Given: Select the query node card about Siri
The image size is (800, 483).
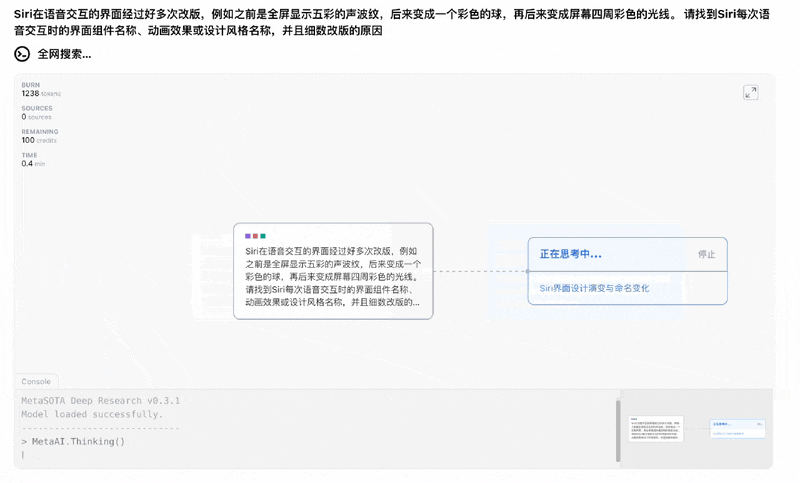Looking at the screenshot, I should [333, 271].
